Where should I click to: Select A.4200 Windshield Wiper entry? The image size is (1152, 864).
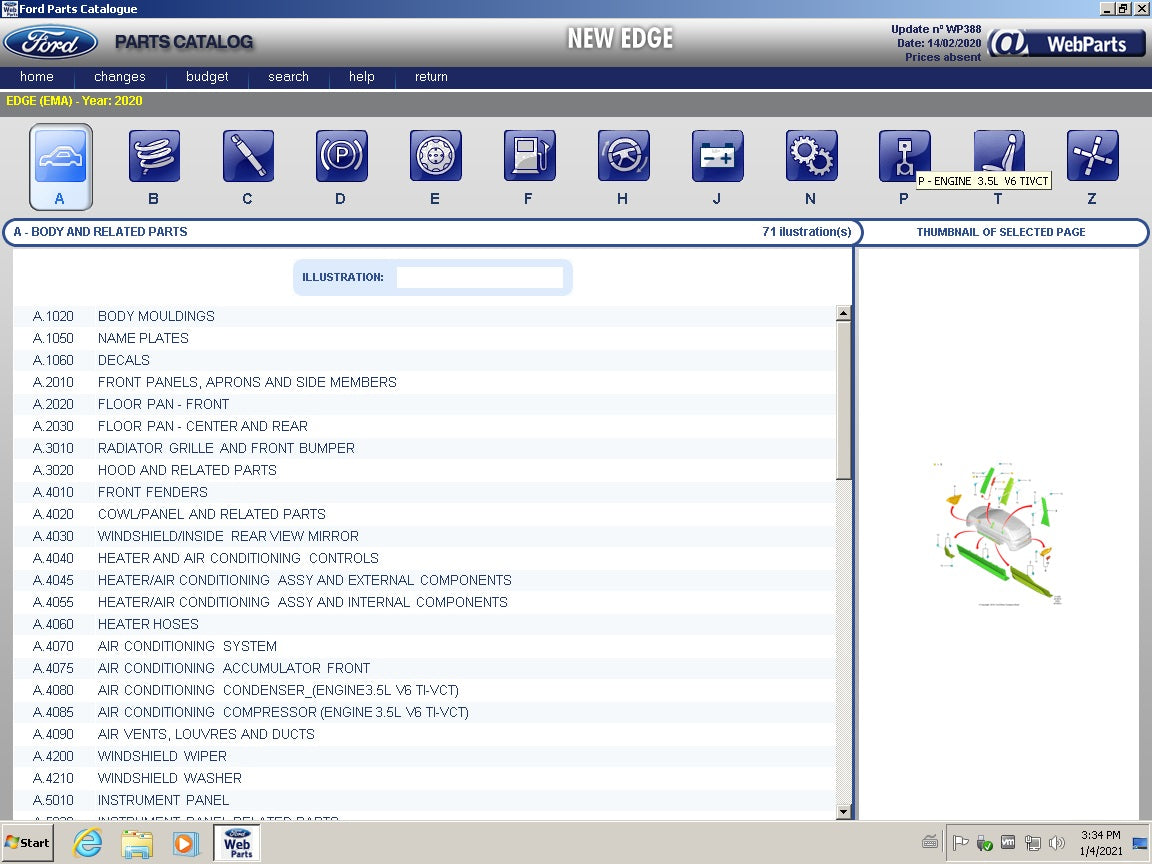click(162, 756)
